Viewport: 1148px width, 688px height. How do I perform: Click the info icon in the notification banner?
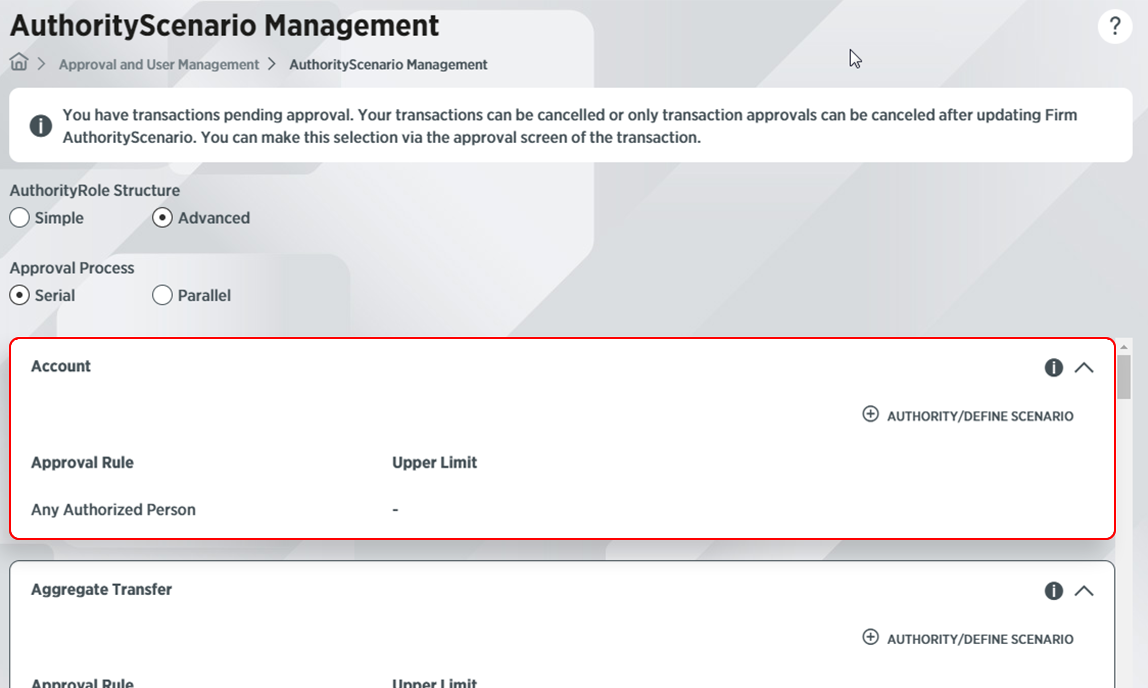[40, 126]
